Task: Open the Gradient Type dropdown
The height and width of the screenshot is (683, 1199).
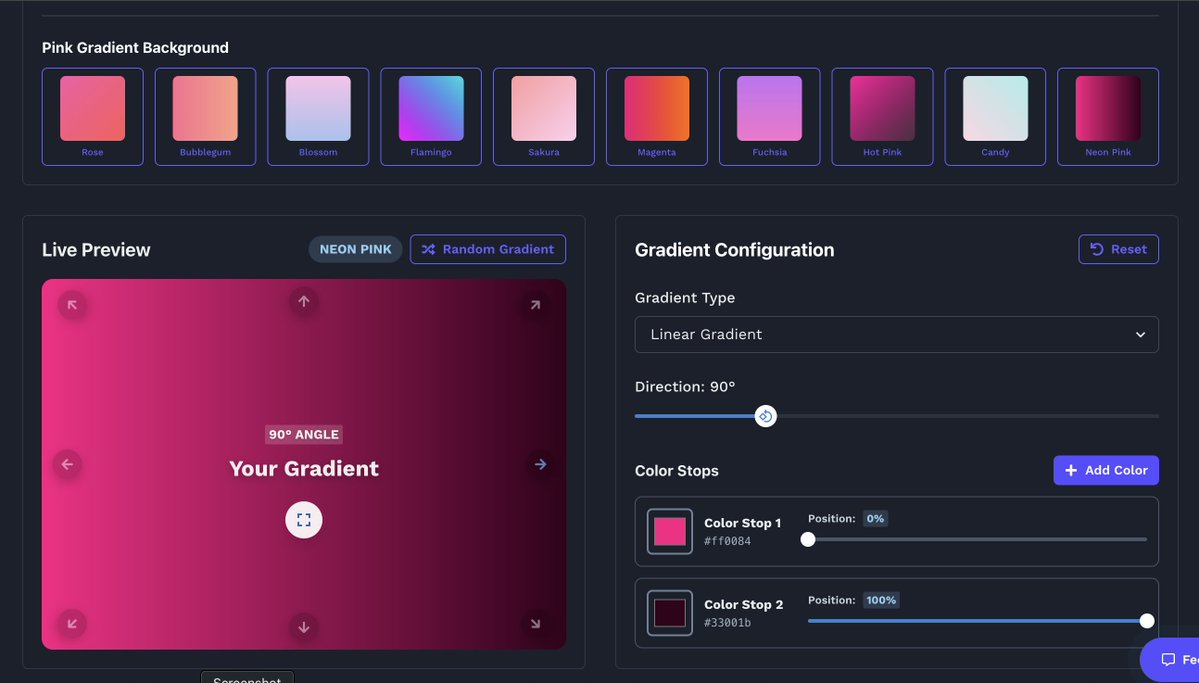Action: click(x=896, y=334)
